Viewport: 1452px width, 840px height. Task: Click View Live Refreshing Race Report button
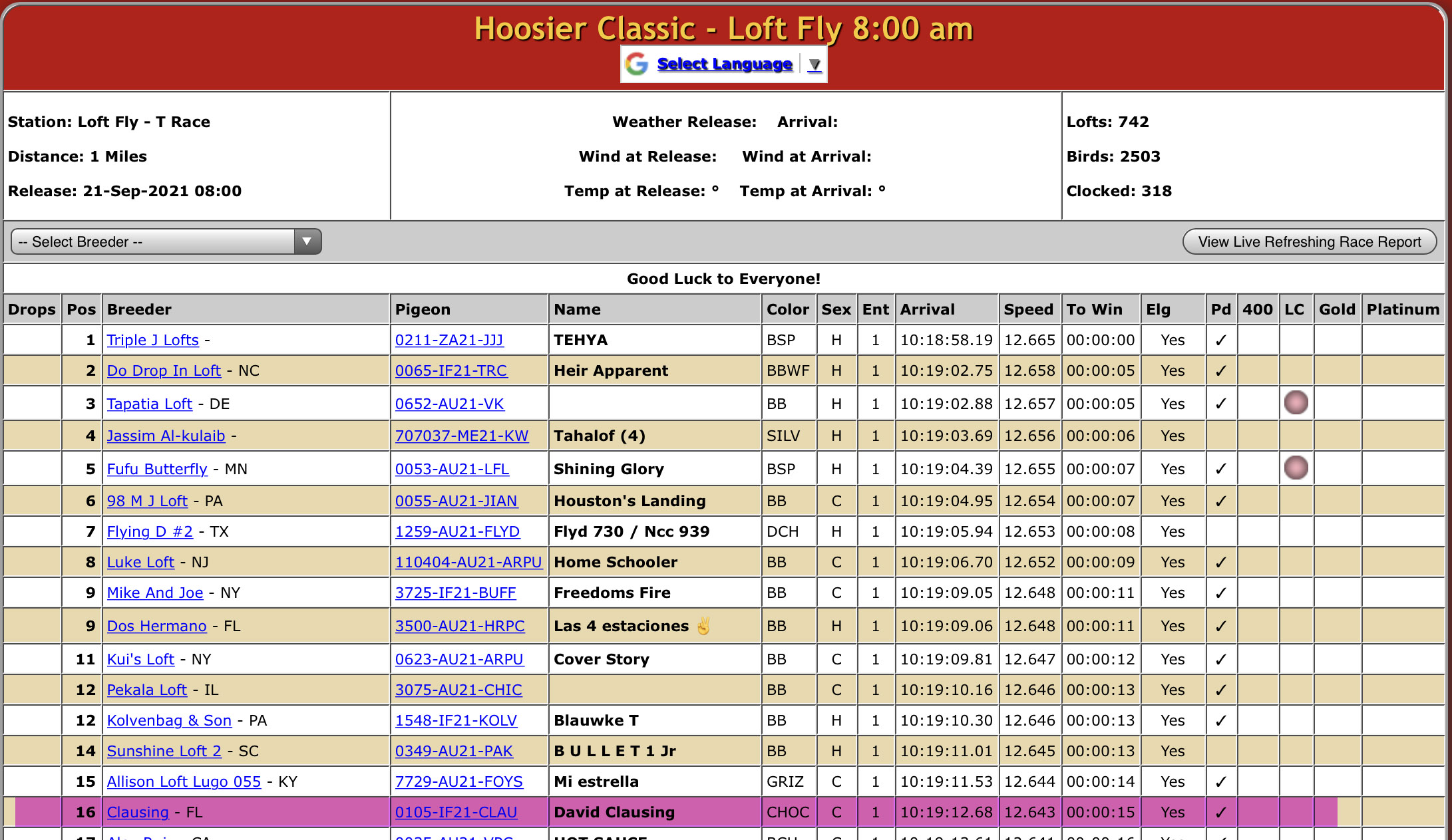[x=1309, y=241]
